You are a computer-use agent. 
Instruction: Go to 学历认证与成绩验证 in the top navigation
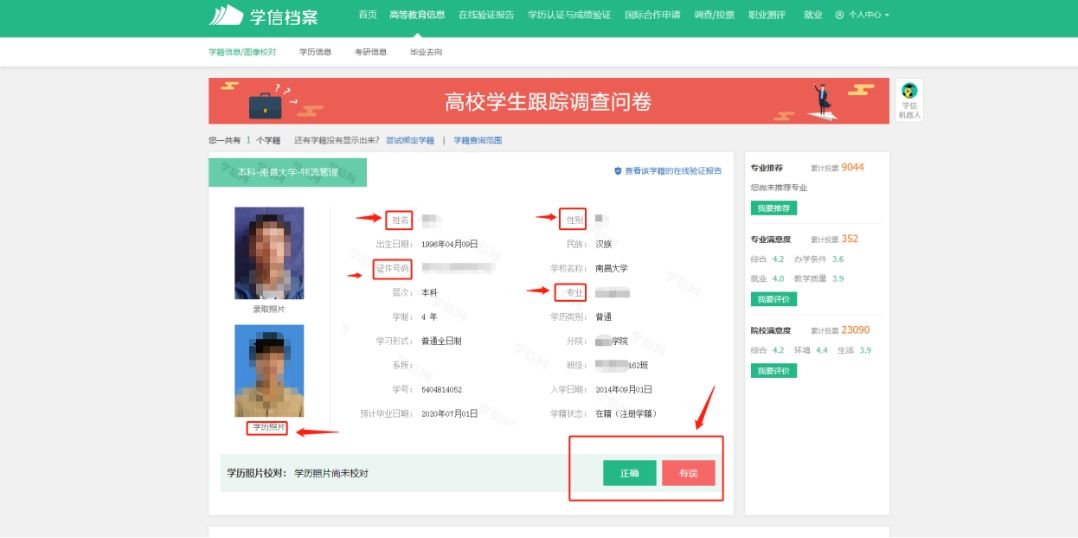[x=569, y=15]
